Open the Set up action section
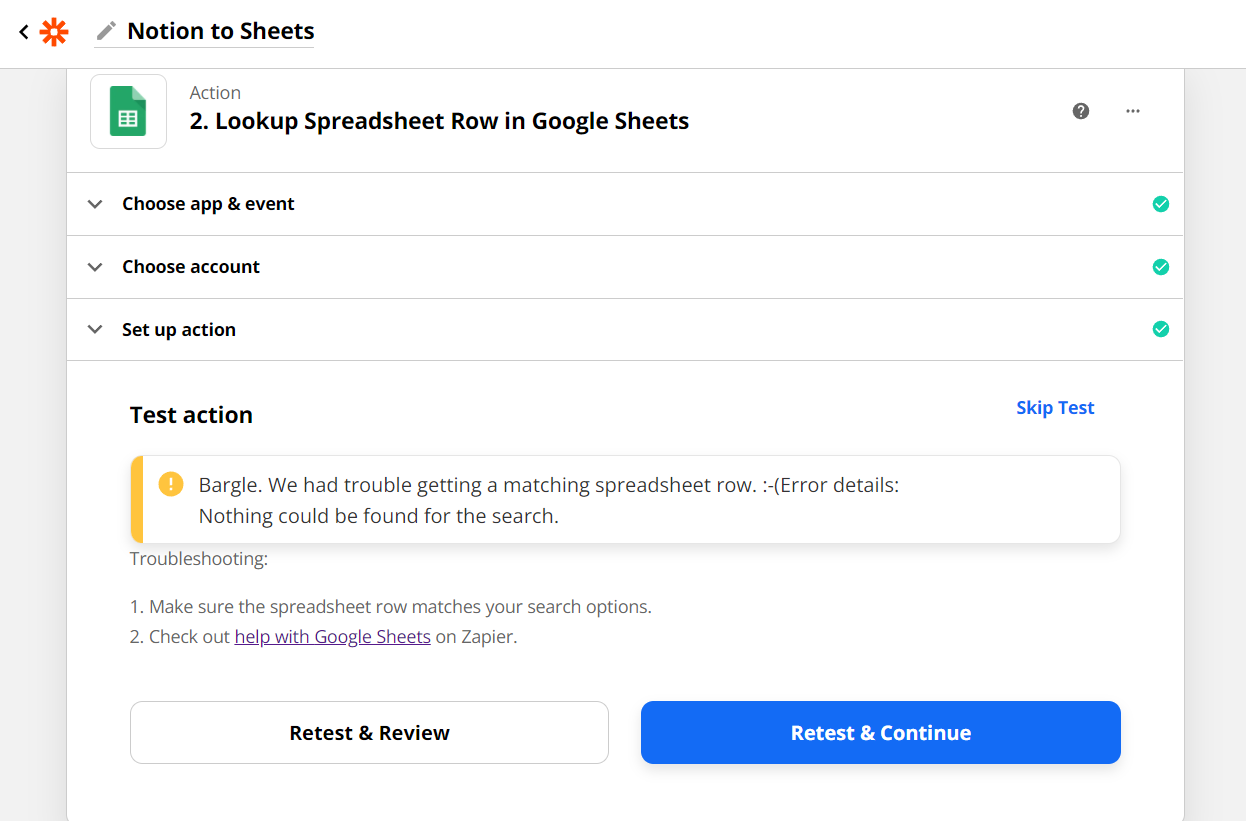Screen dimensions: 1246x821 point(625,330)
